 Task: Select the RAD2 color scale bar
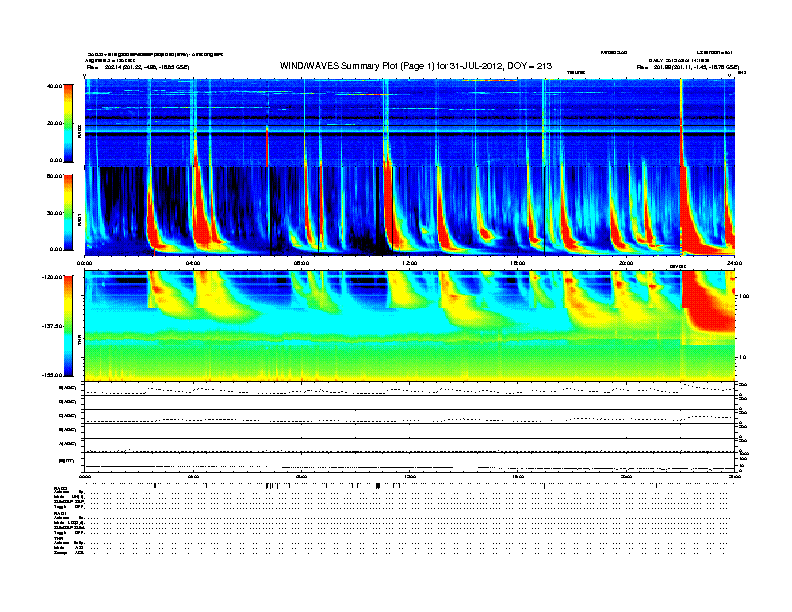[68, 123]
